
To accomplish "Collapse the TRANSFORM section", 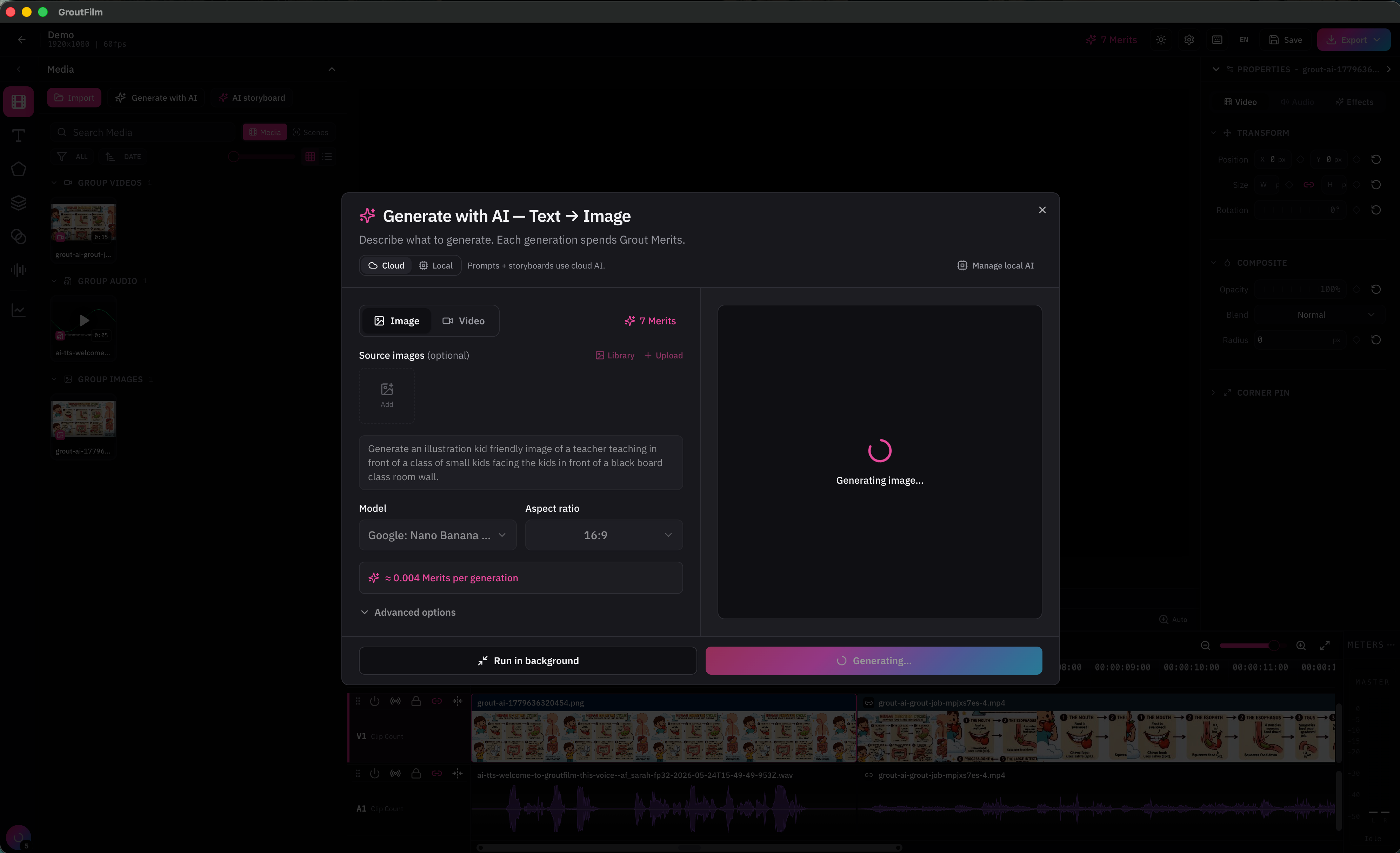I will (x=1213, y=133).
